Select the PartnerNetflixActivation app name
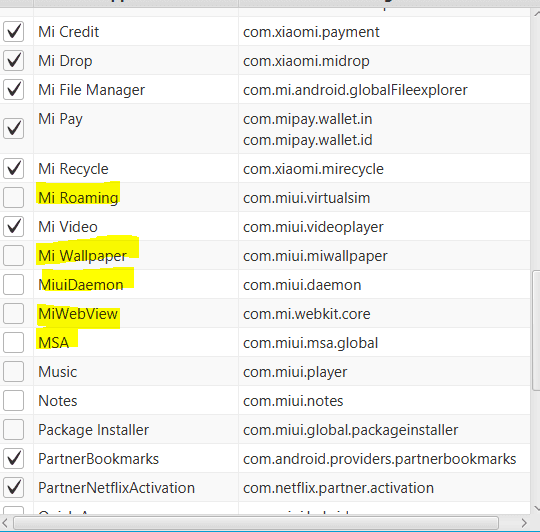The width and height of the screenshot is (540, 532). [x=116, y=488]
